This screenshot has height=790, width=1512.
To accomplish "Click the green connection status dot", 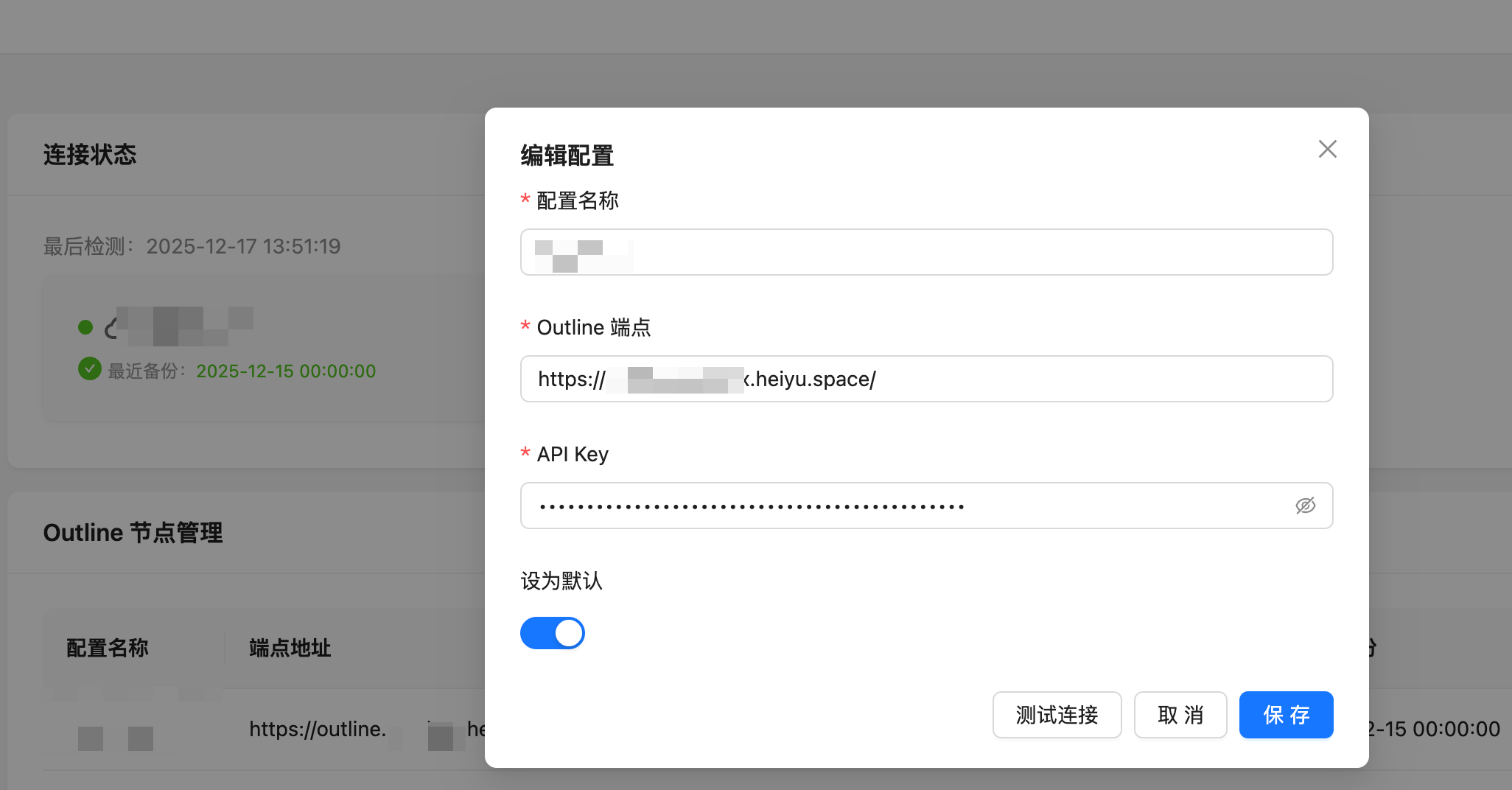I will (x=85, y=327).
